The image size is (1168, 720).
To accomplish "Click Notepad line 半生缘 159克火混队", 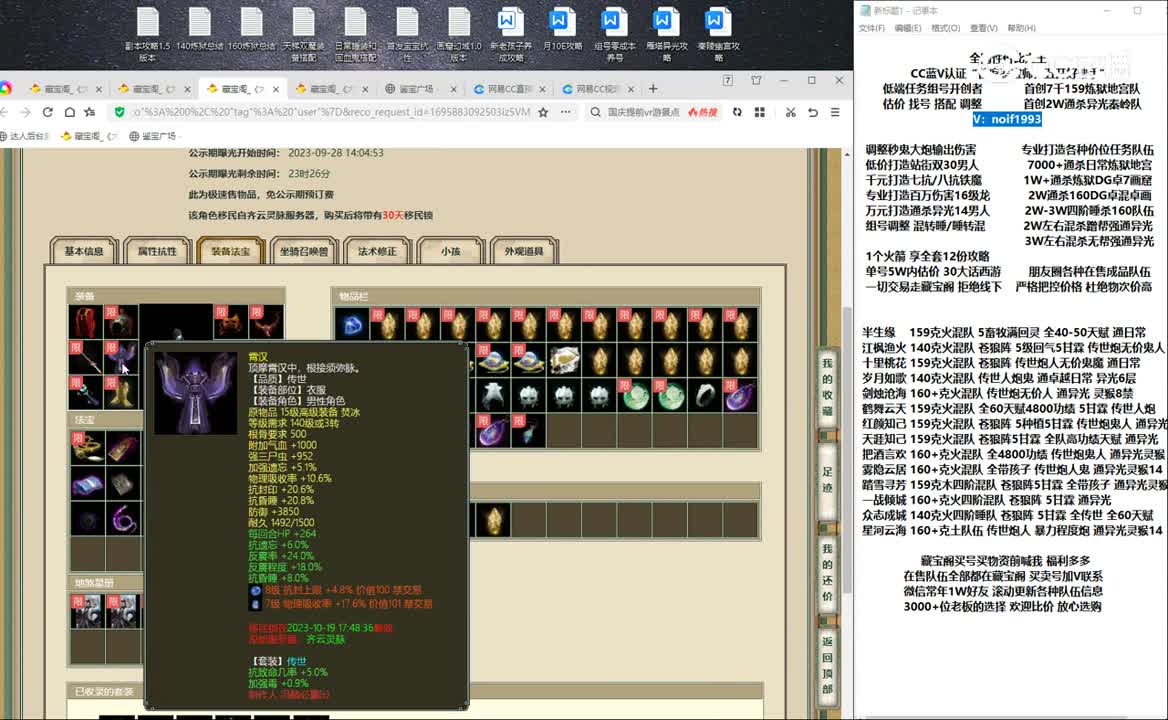I will point(1004,332).
